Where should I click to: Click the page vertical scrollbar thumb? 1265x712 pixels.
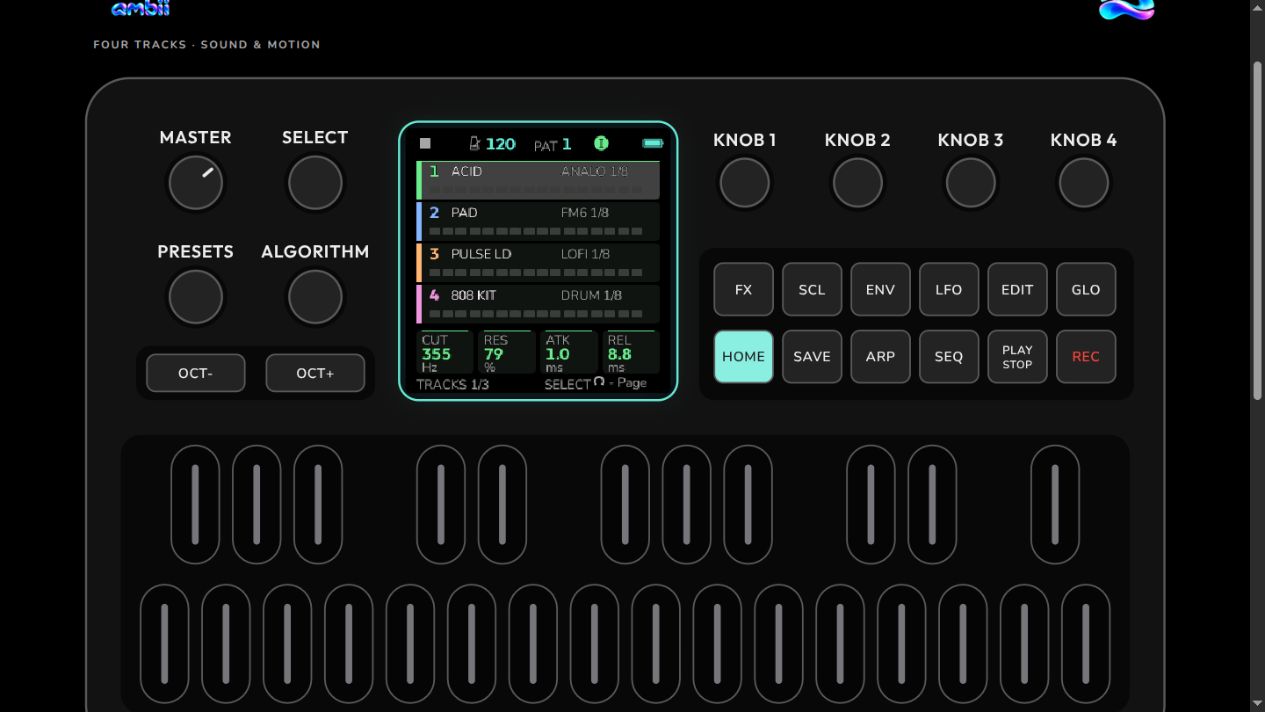pyautogui.click(x=1258, y=231)
